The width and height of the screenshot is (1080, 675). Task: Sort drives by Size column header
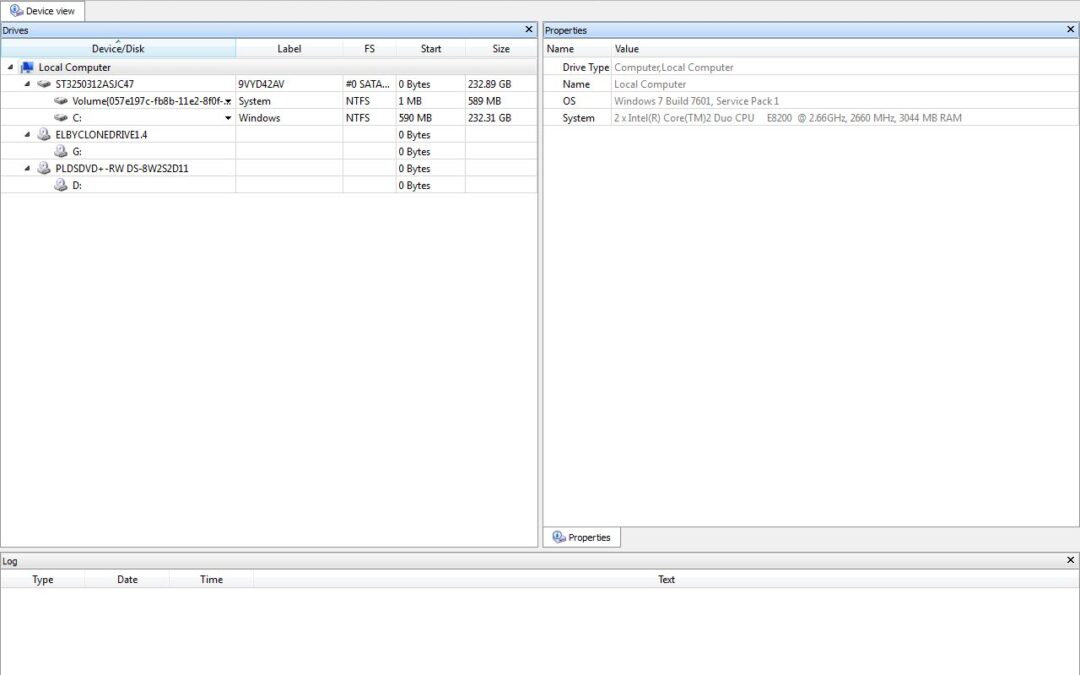(501, 49)
